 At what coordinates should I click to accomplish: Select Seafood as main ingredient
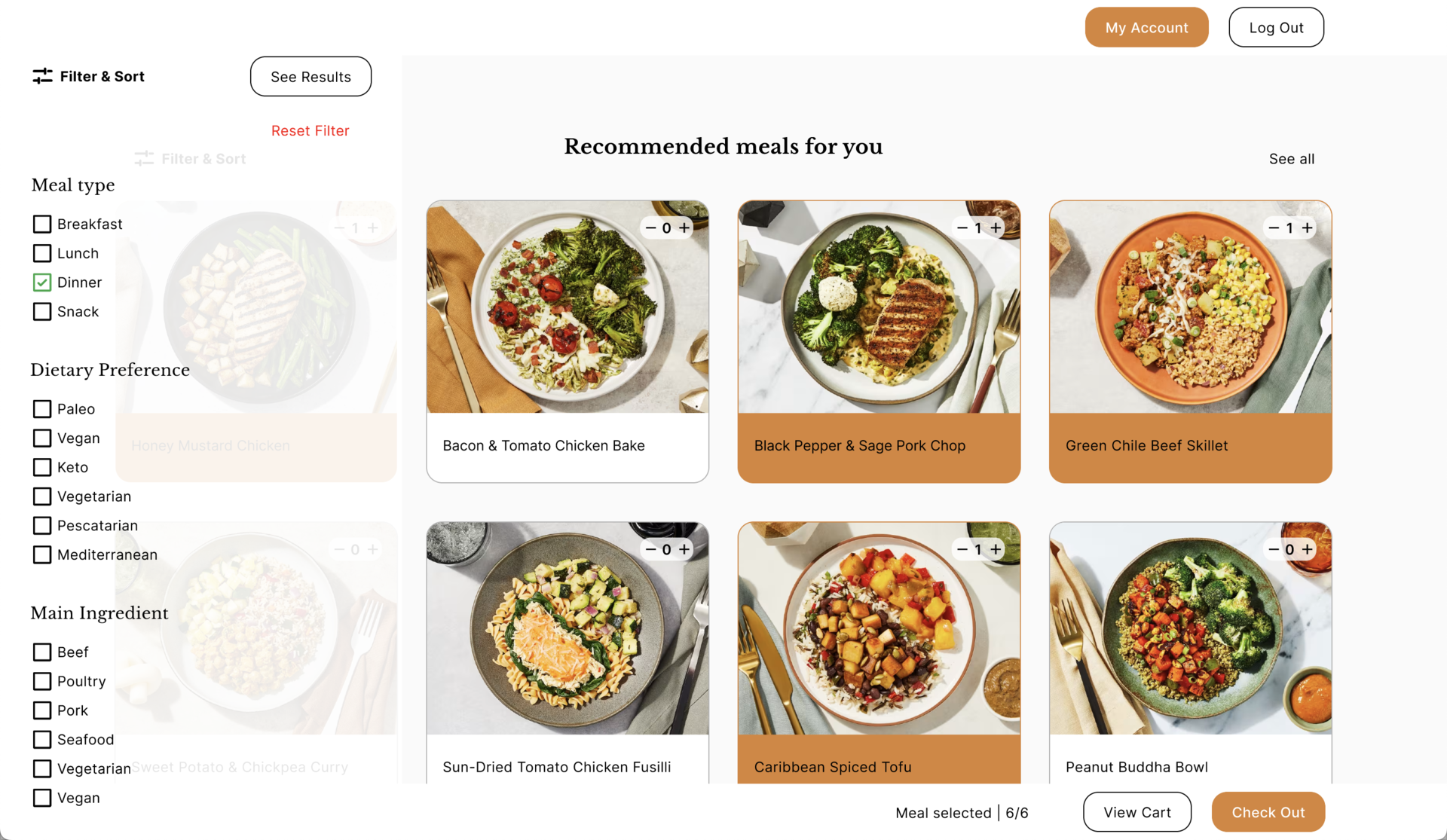(x=42, y=740)
